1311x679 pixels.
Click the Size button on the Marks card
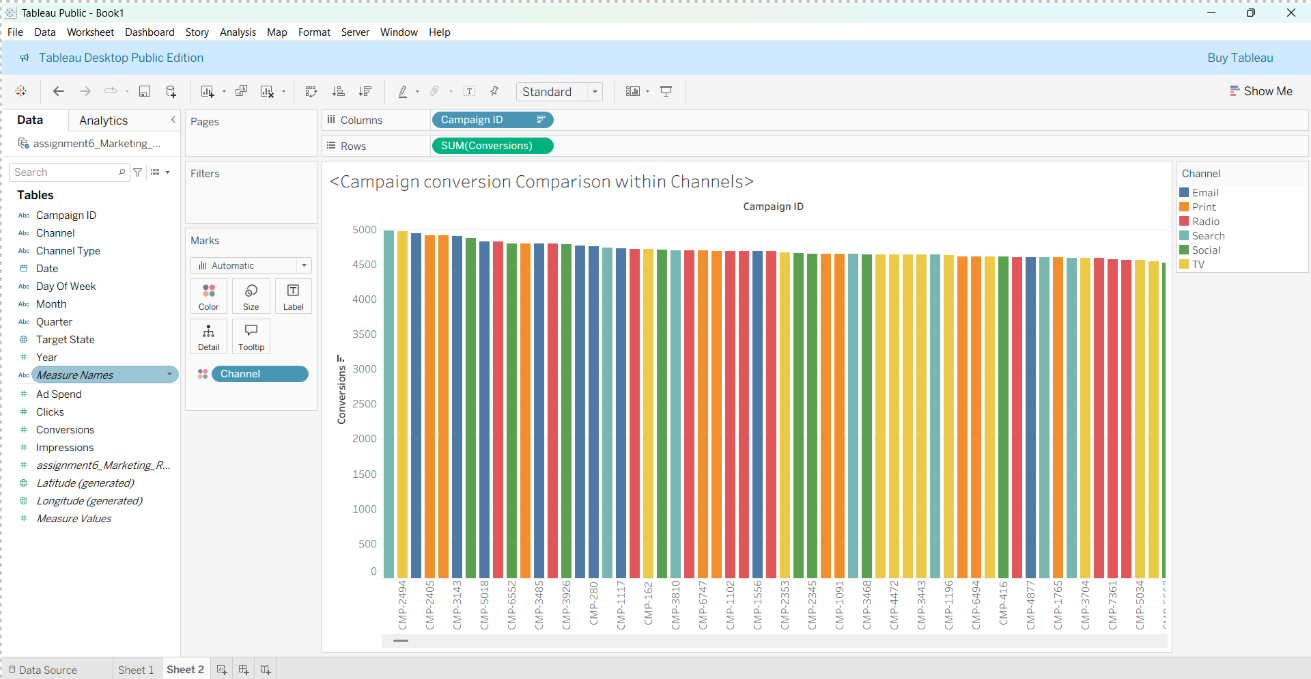pos(251,296)
